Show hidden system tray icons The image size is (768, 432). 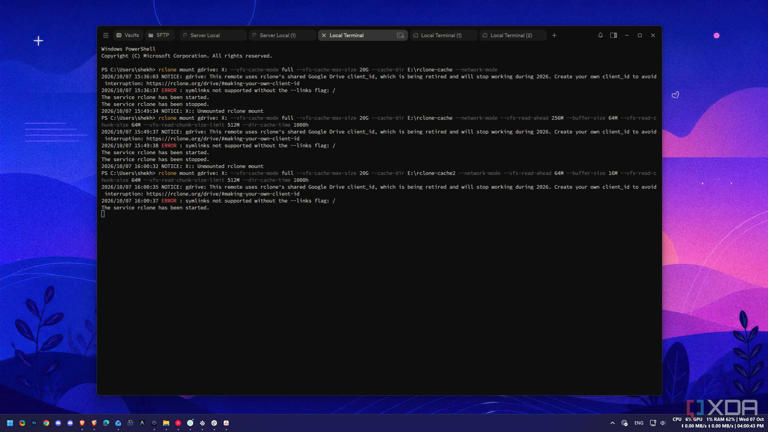(612, 423)
